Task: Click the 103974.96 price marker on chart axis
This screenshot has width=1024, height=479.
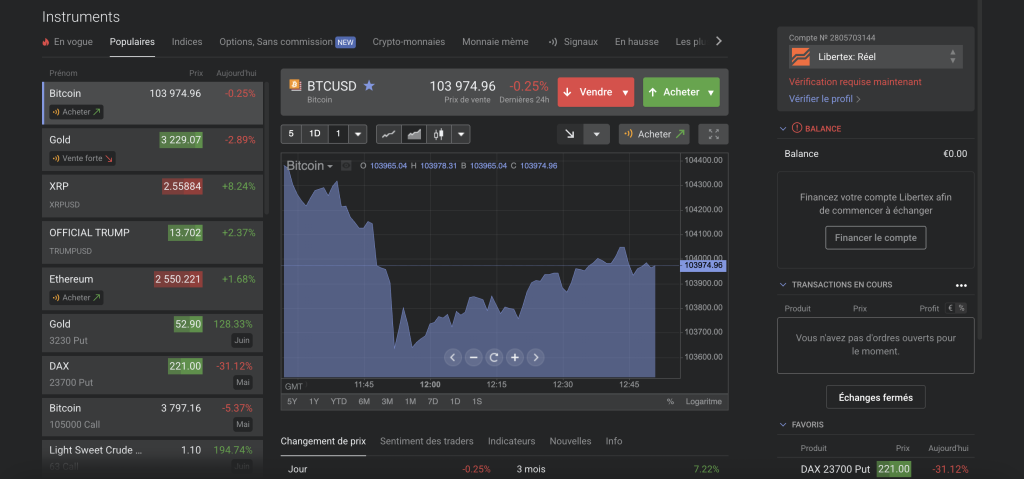Action: (703, 265)
